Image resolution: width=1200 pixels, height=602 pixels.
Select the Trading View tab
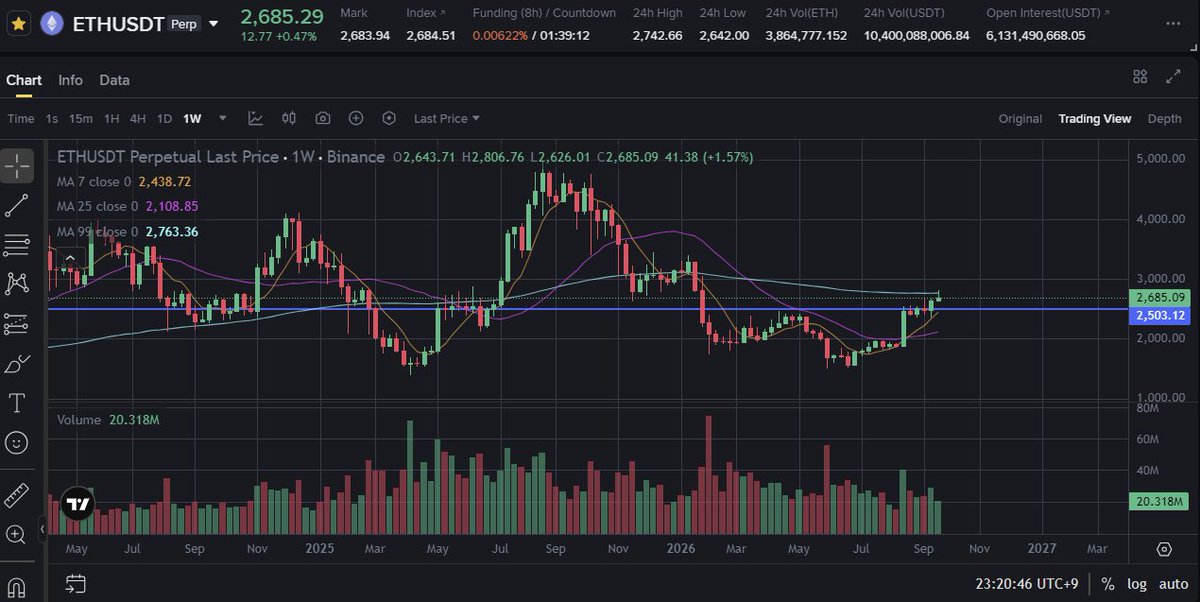(x=1095, y=118)
